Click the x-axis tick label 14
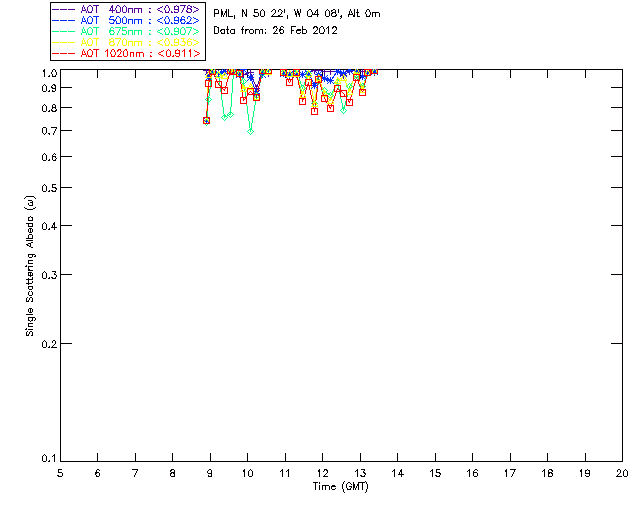This screenshot has height=512, width=640. (398, 473)
